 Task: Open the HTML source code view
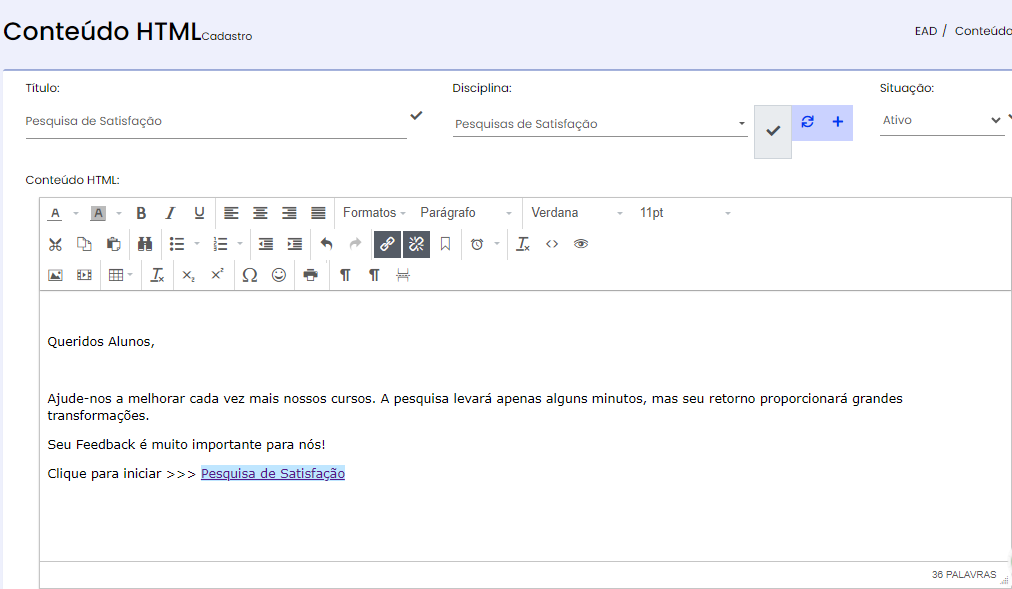point(552,244)
